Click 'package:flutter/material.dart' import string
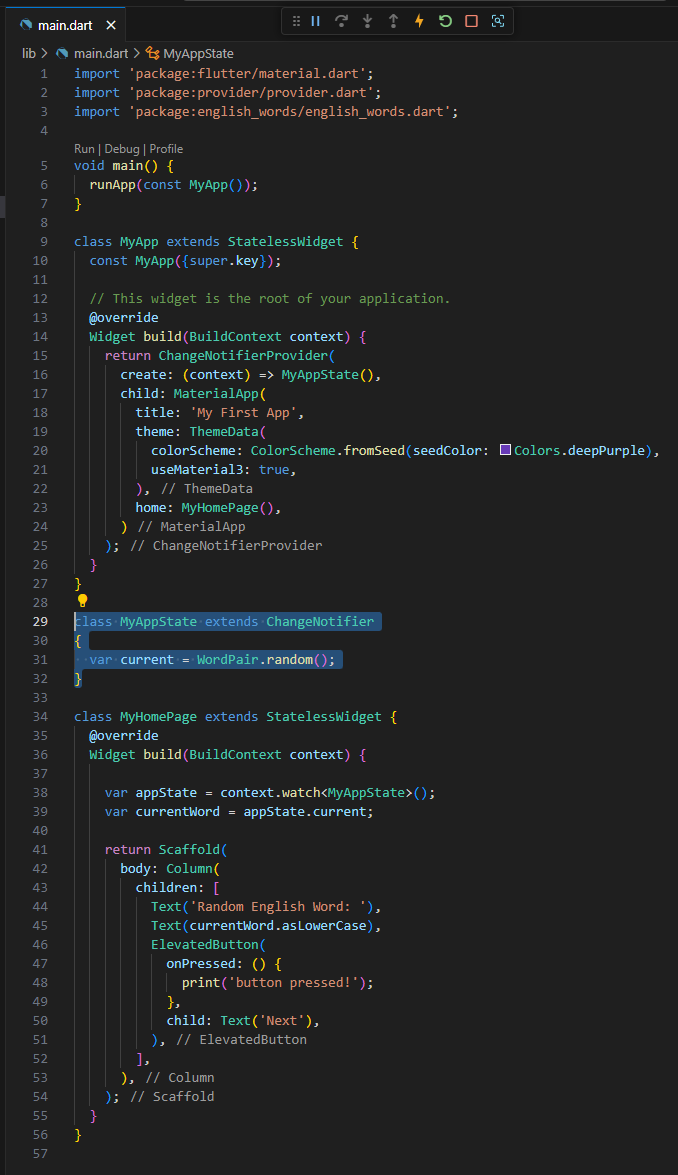 (x=250, y=73)
